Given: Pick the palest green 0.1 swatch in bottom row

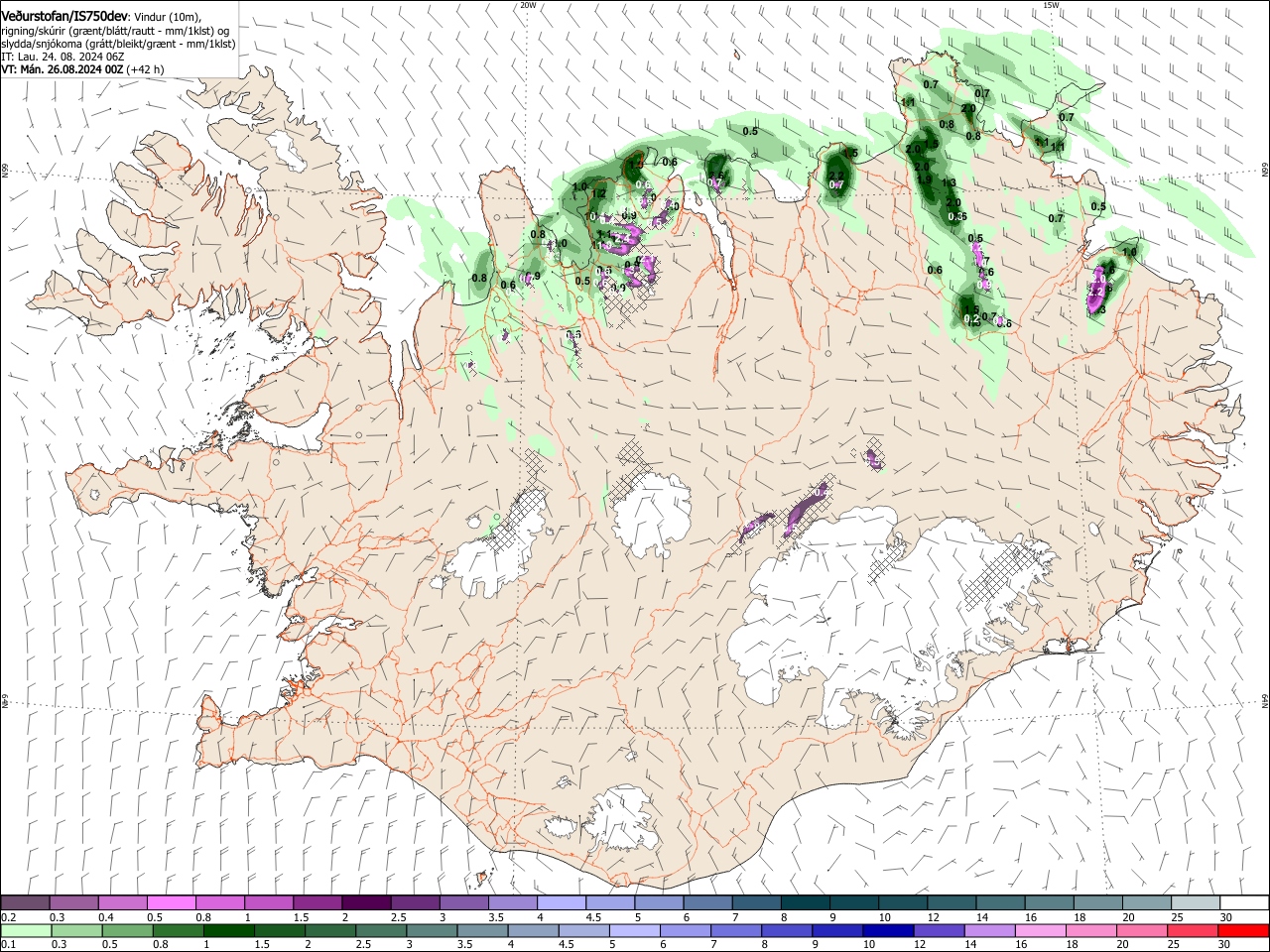Looking at the screenshot, I should coord(27,930).
